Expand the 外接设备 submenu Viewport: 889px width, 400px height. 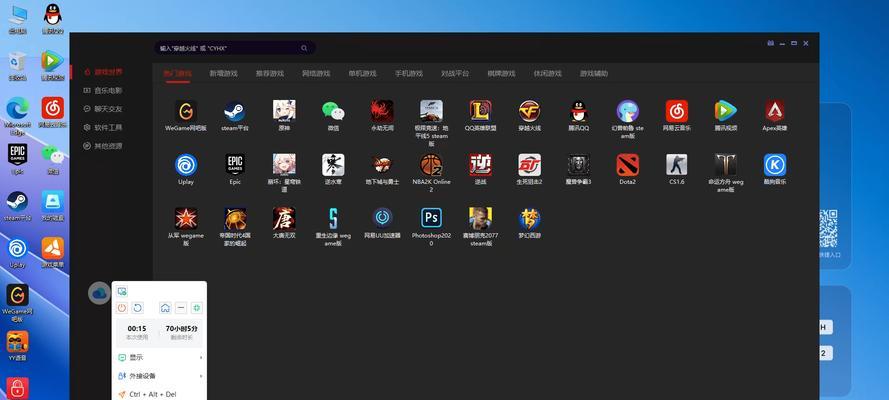pyautogui.click(x=160, y=376)
